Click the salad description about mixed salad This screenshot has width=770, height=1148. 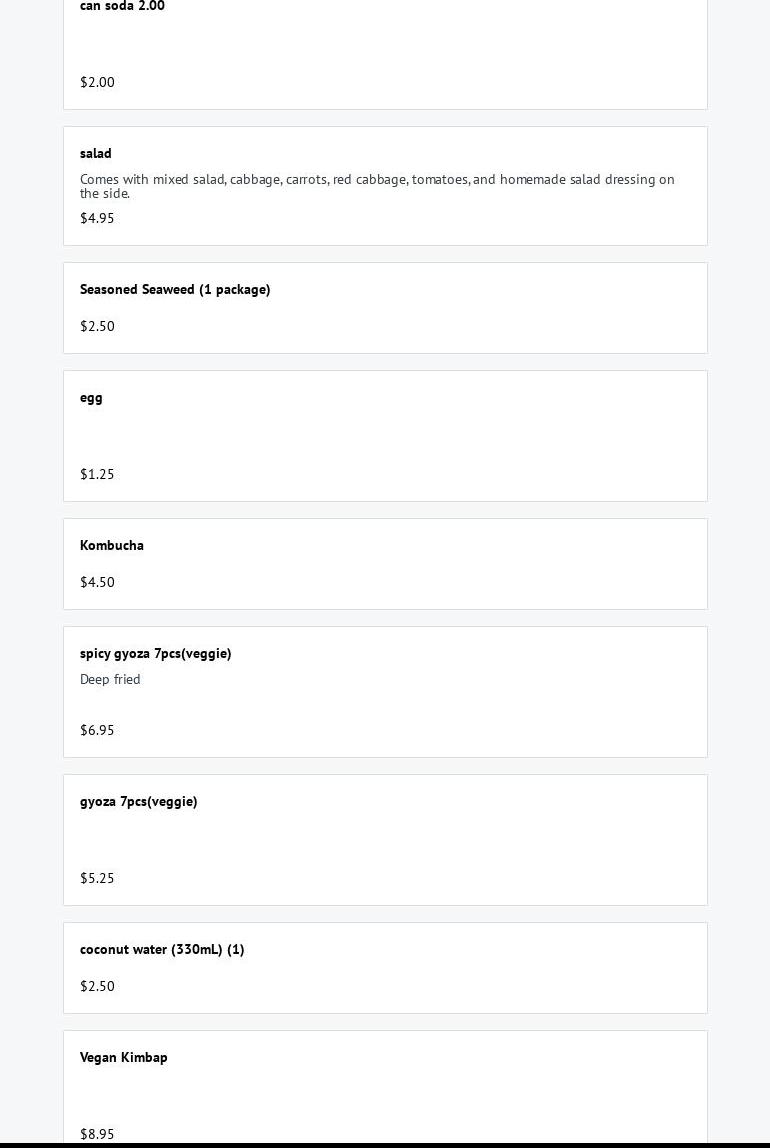coord(377,186)
